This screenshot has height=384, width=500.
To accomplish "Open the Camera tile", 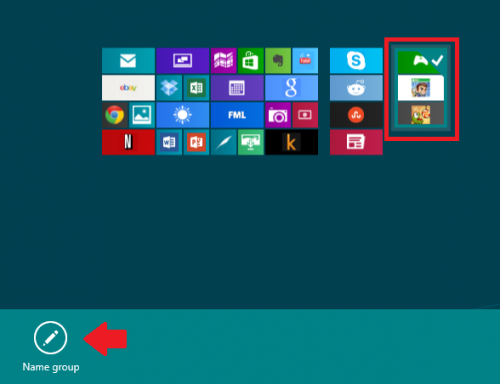I will (278, 115).
